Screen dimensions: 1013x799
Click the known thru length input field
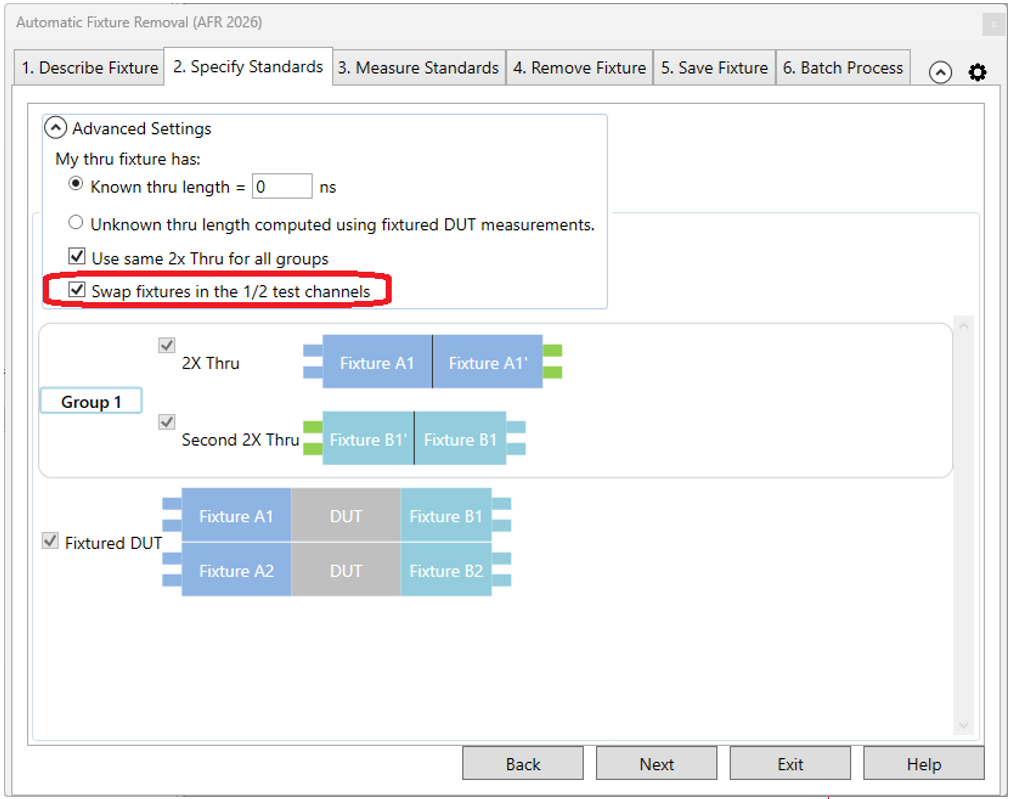281,187
